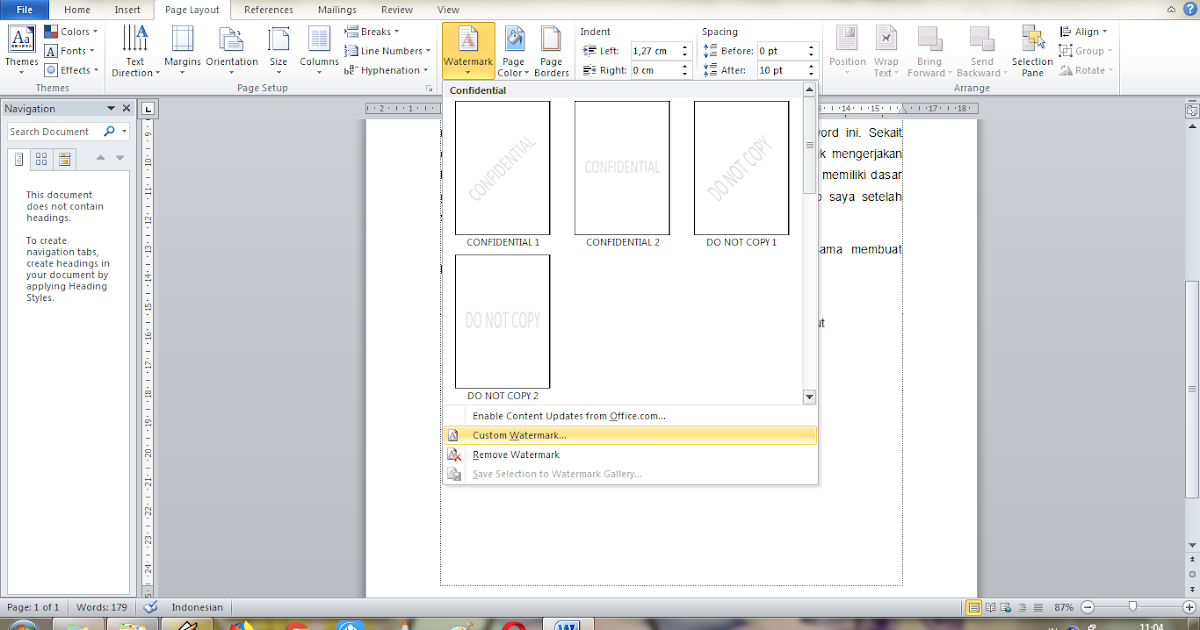Click the Selection Pane icon
1200x630 pixels.
(1031, 50)
